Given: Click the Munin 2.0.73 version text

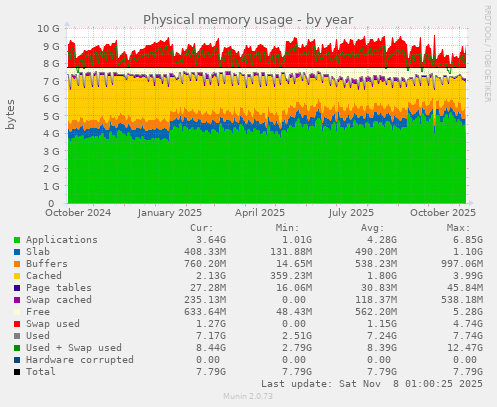Looking at the screenshot, I should (x=248, y=396).
